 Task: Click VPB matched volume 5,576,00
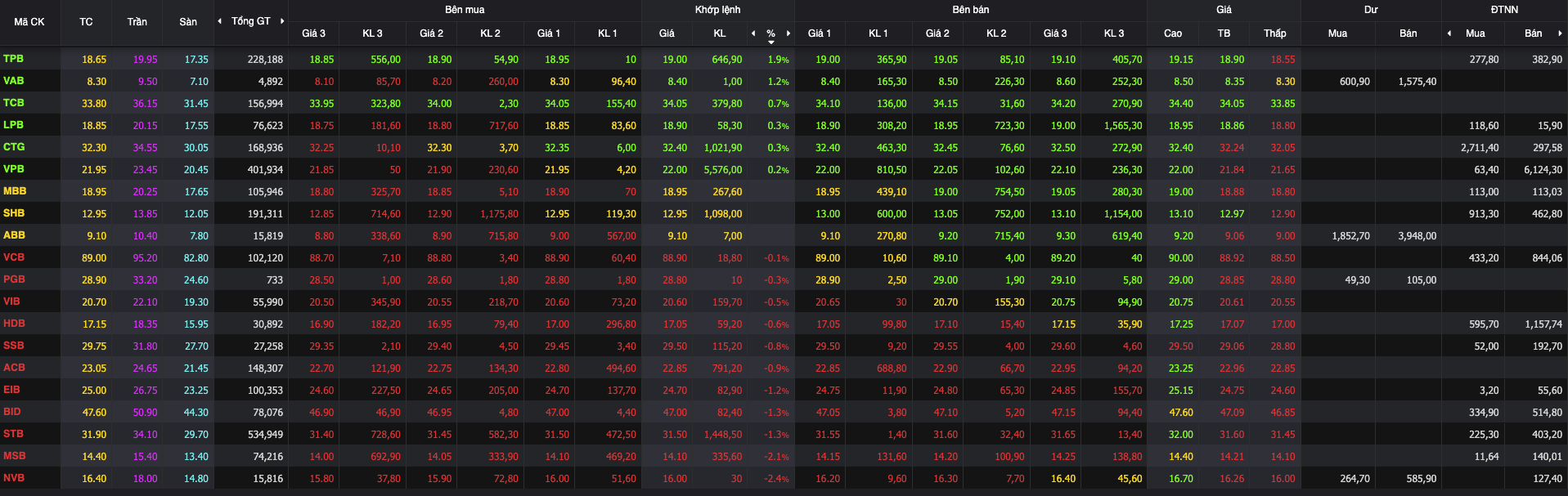point(723,170)
